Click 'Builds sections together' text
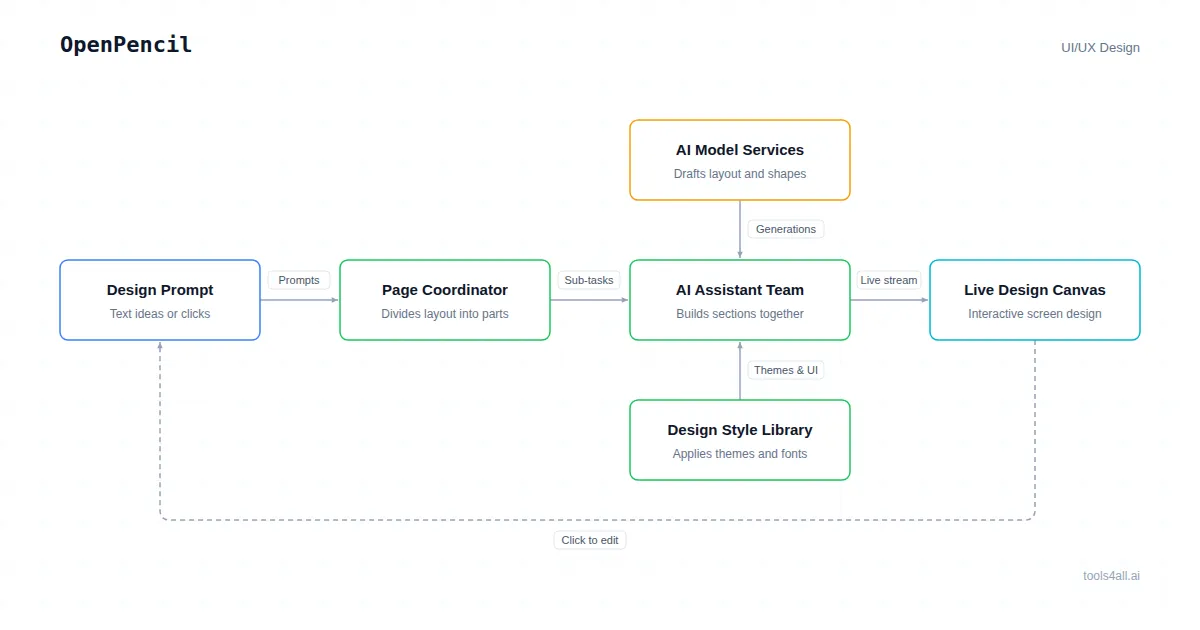Image resolution: width=1200 pixels, height=630 pixels. (x=740, y=314)
